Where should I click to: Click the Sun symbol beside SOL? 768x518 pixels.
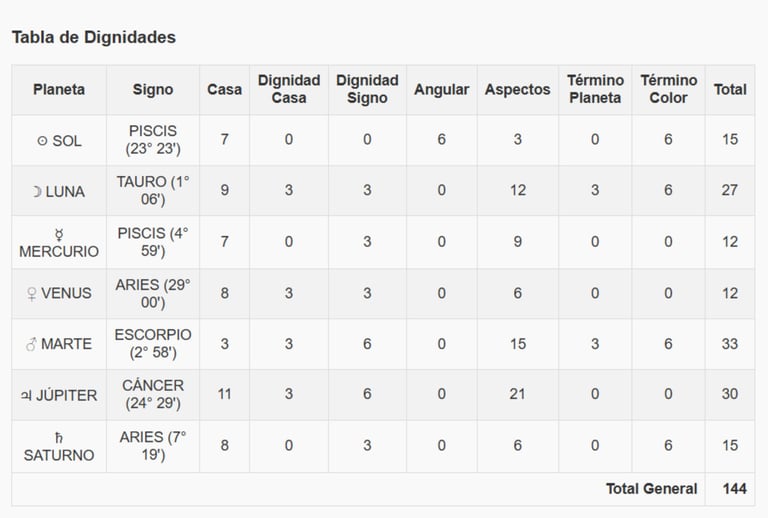(42, 141)
